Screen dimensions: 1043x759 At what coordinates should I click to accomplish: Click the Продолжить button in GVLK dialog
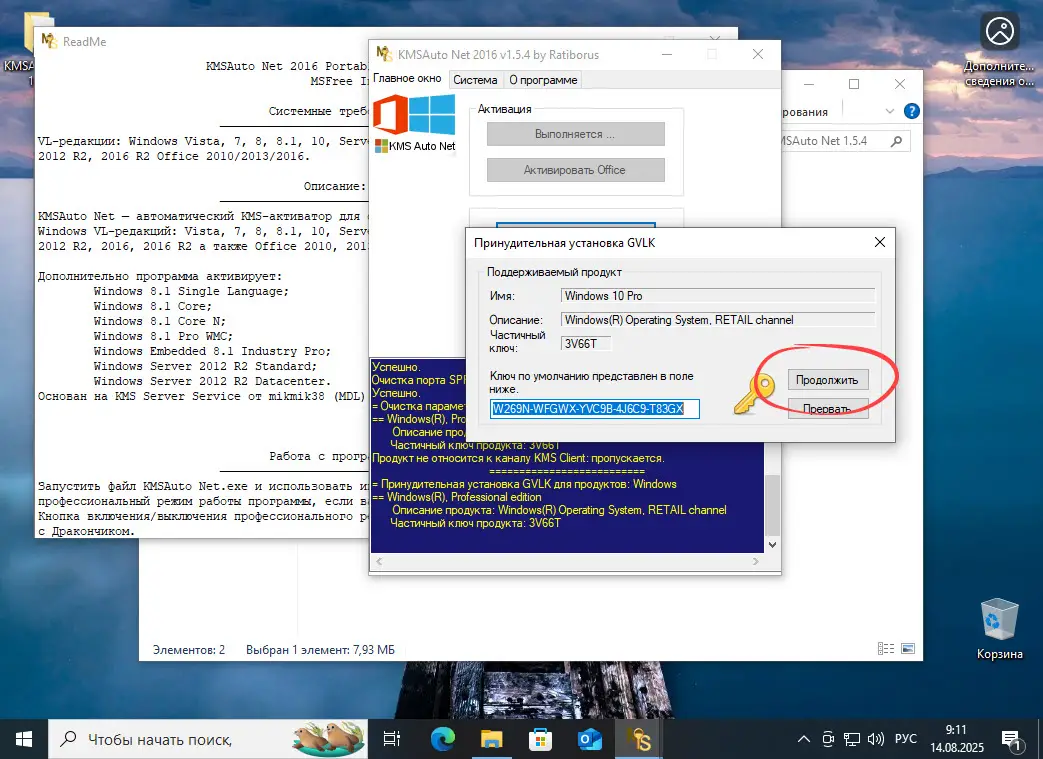point(828,379)
